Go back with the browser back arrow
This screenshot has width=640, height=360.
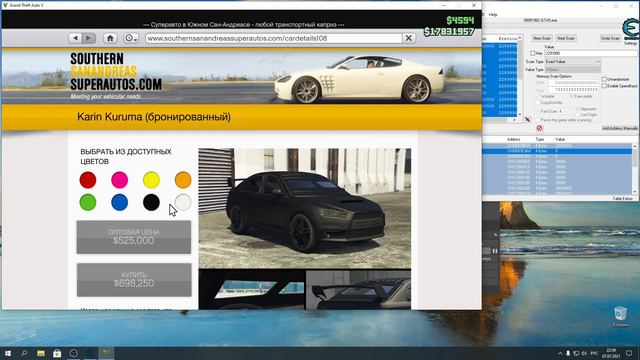[x=76, y=38]
